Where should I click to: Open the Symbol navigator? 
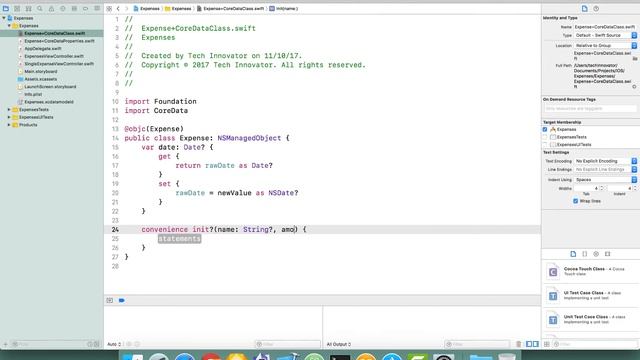click(x=29, y=8)
